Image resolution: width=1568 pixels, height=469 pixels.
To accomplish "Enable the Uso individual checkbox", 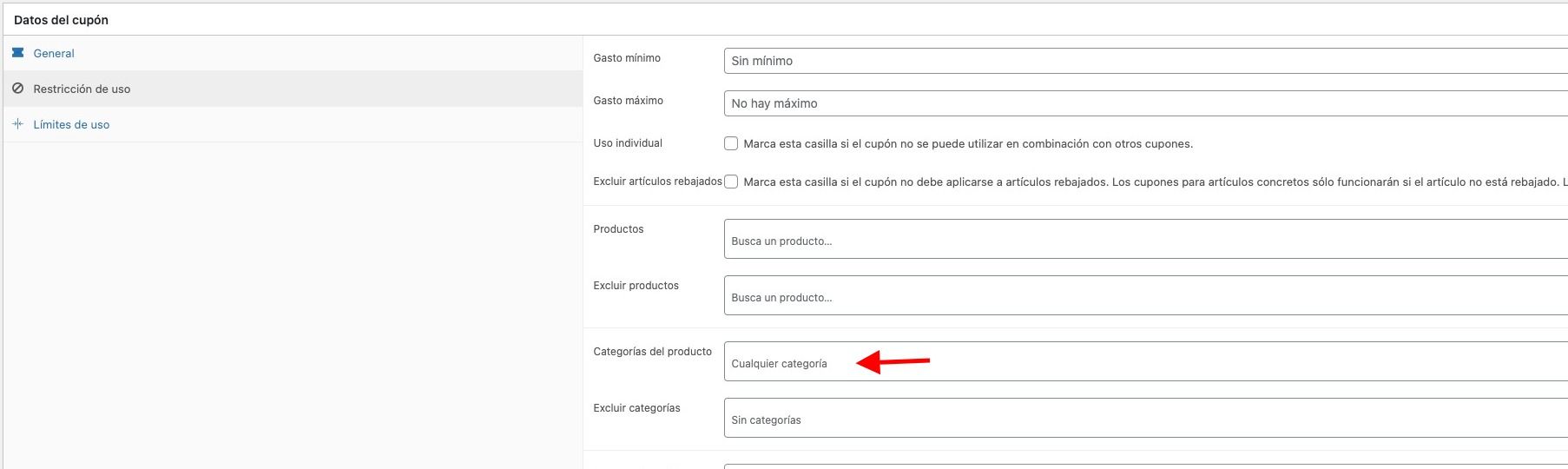I will (731, 143).
